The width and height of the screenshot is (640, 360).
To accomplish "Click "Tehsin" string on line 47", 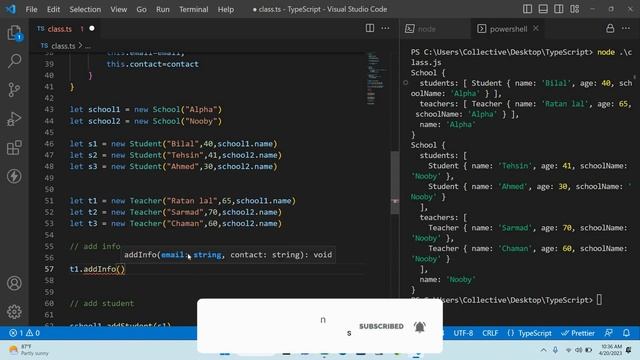I will click(185, 155).
